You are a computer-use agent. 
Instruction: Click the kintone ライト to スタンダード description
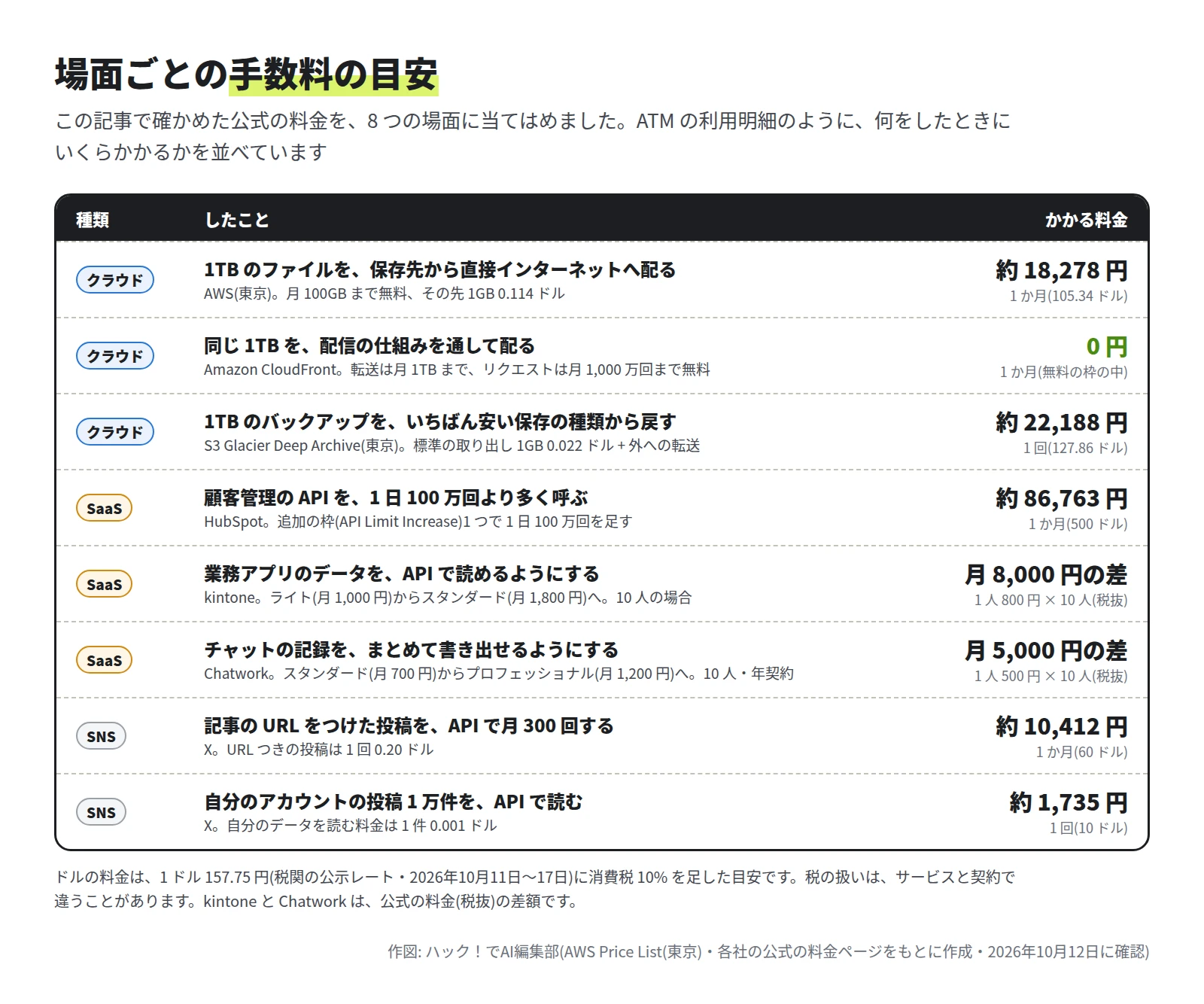click(448, 598)
